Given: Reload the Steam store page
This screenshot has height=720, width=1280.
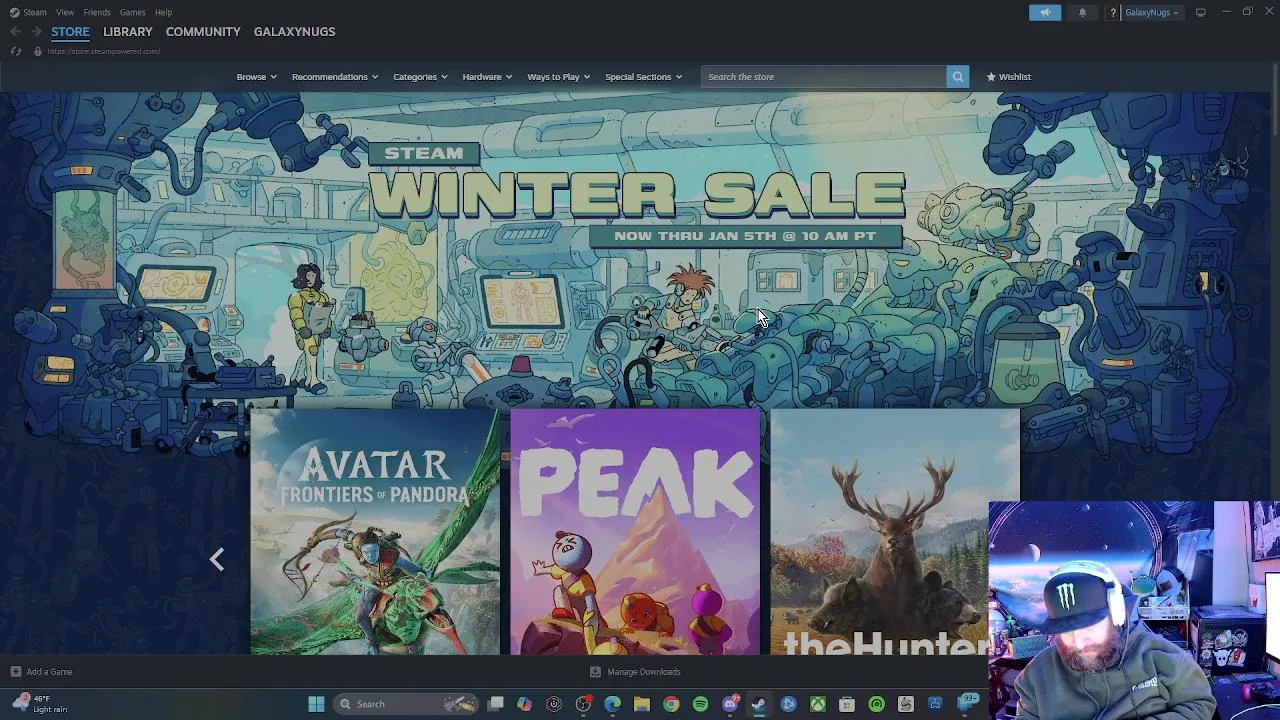Looking at the screenshot, I should point(16,51).
